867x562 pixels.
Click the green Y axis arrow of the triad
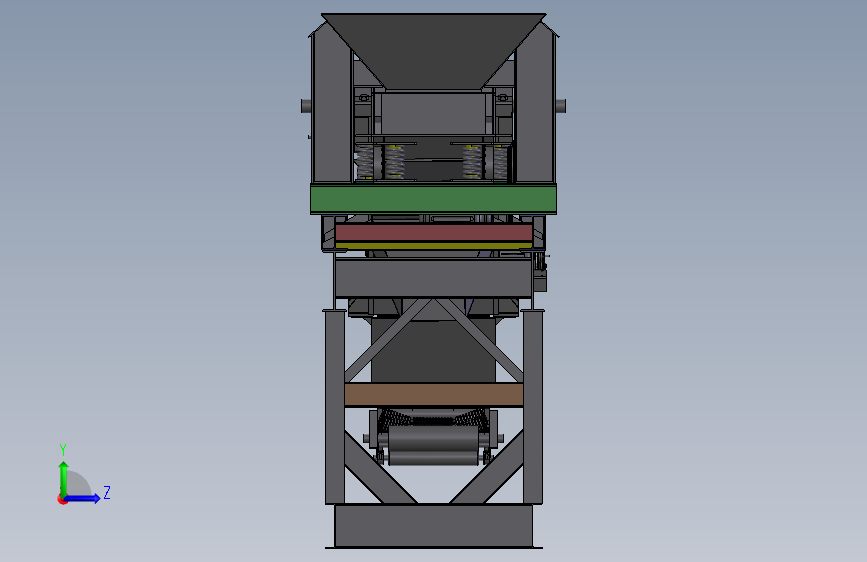[64, 478]
